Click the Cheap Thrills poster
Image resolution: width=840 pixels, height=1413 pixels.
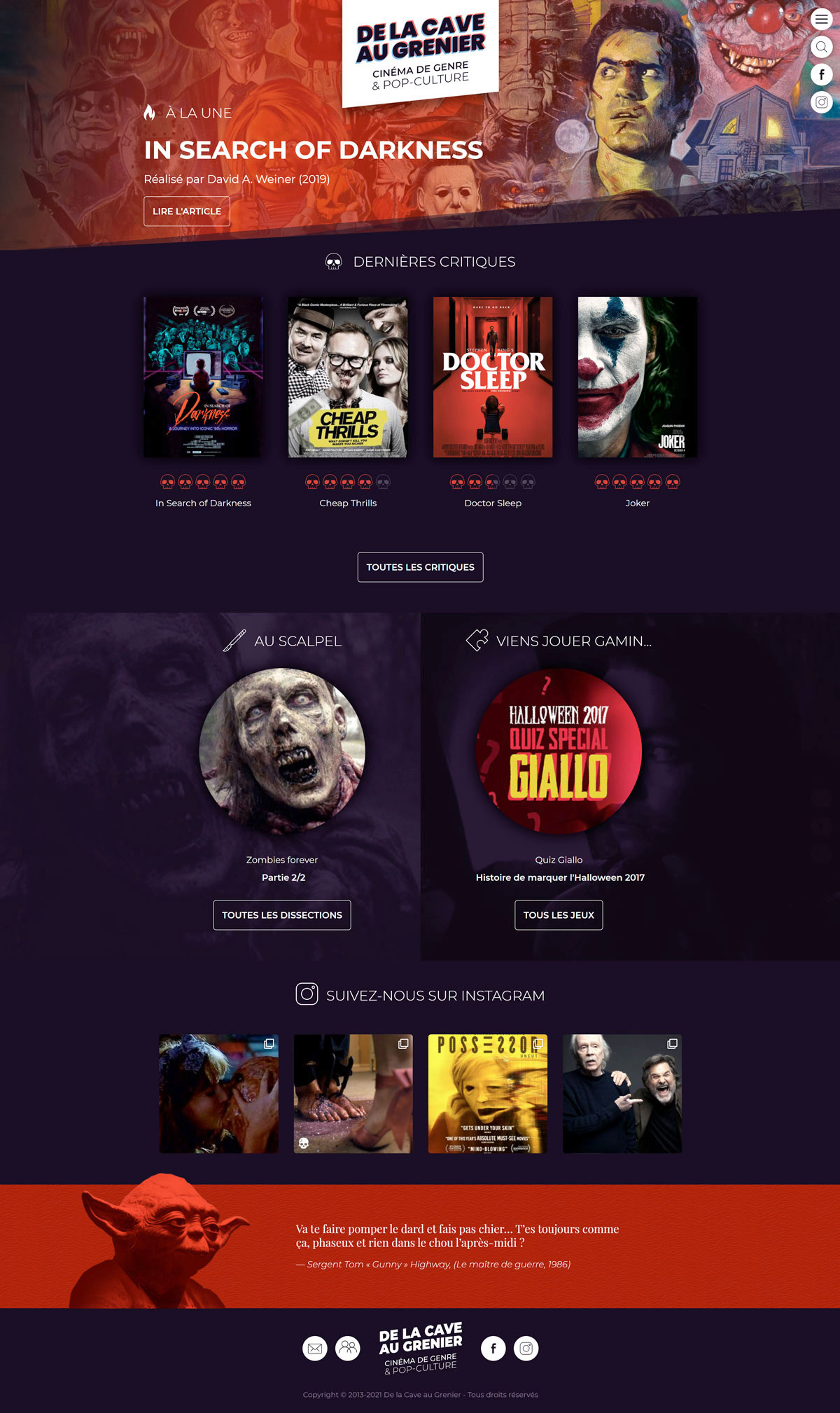pos(348,377)
